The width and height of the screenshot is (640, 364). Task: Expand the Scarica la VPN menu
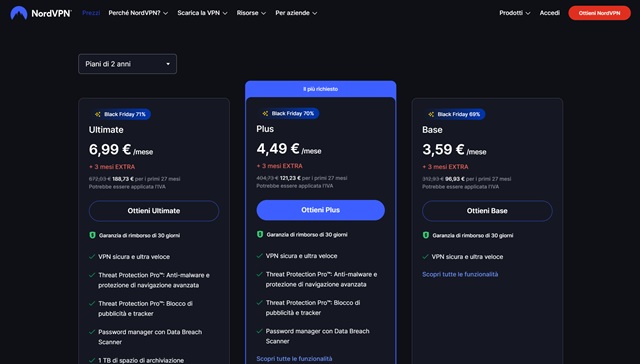(x=202, y=13)
